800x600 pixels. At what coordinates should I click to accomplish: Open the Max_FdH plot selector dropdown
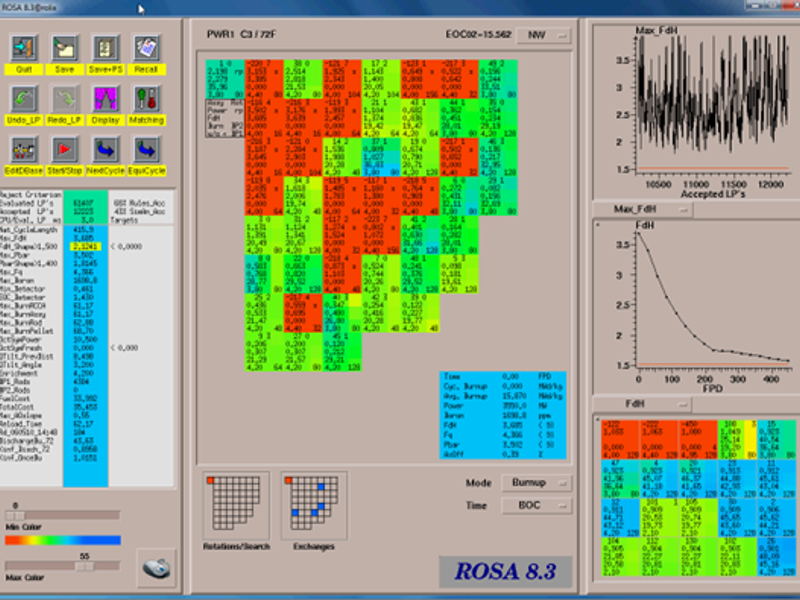(x=642, y=209)
